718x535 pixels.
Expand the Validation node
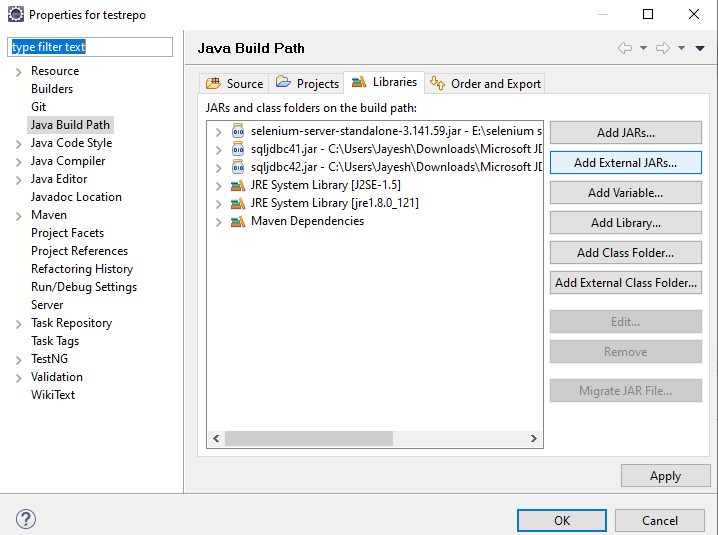tap(18, 378)
